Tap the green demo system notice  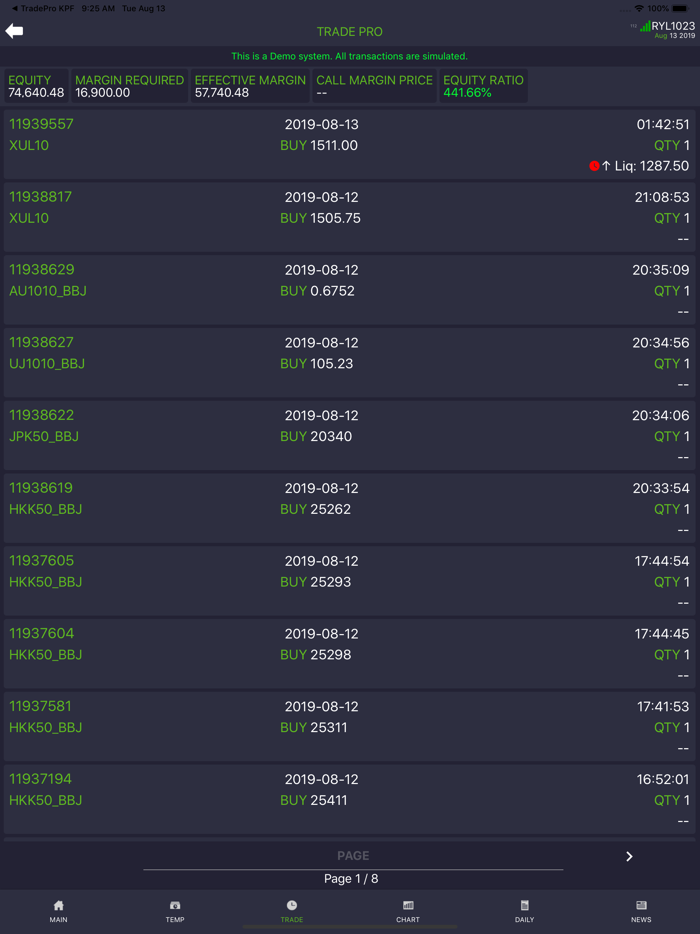(x=350, y=55)
